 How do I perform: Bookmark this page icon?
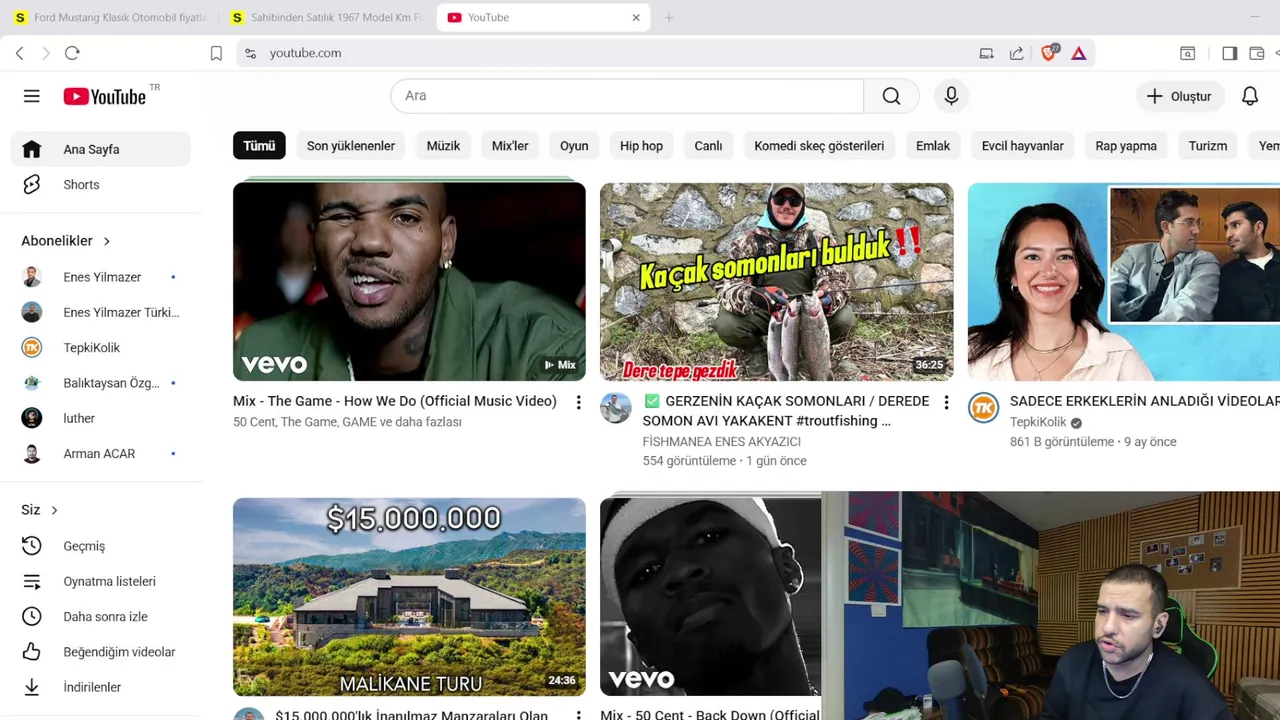pyautogui.click(x=216, y=53)
